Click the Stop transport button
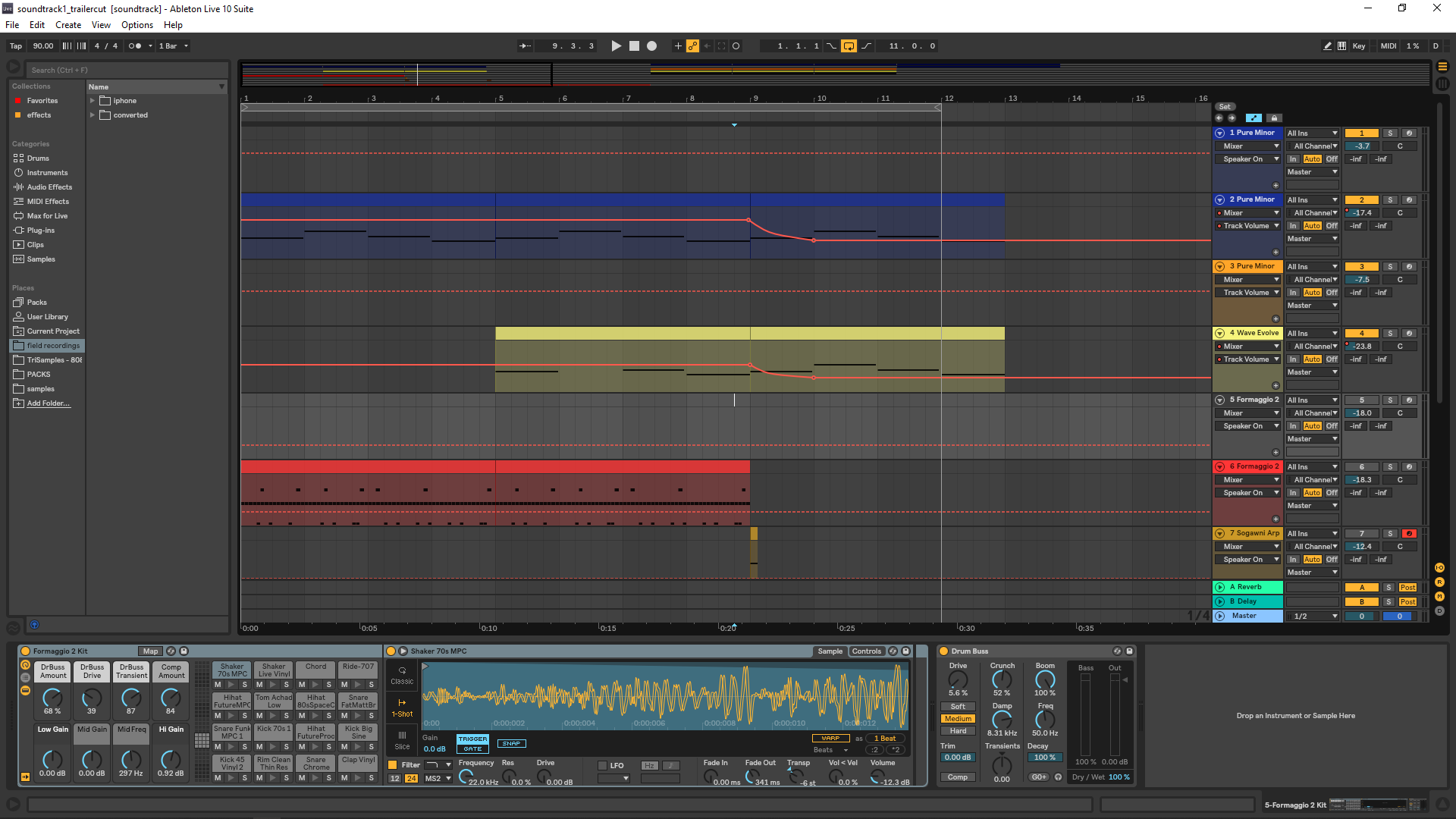Screen dimensions: 1456x819 [634, 46]
